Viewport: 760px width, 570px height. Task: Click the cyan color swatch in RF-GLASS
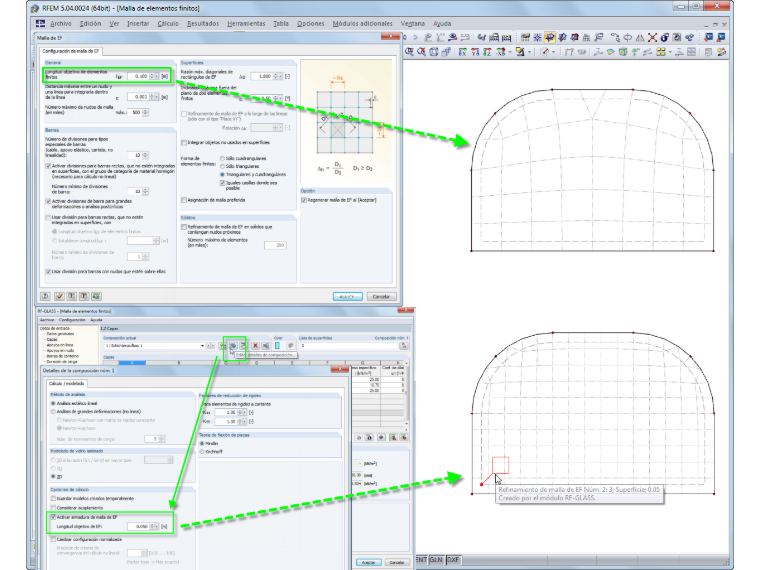(x=277, y=346)
